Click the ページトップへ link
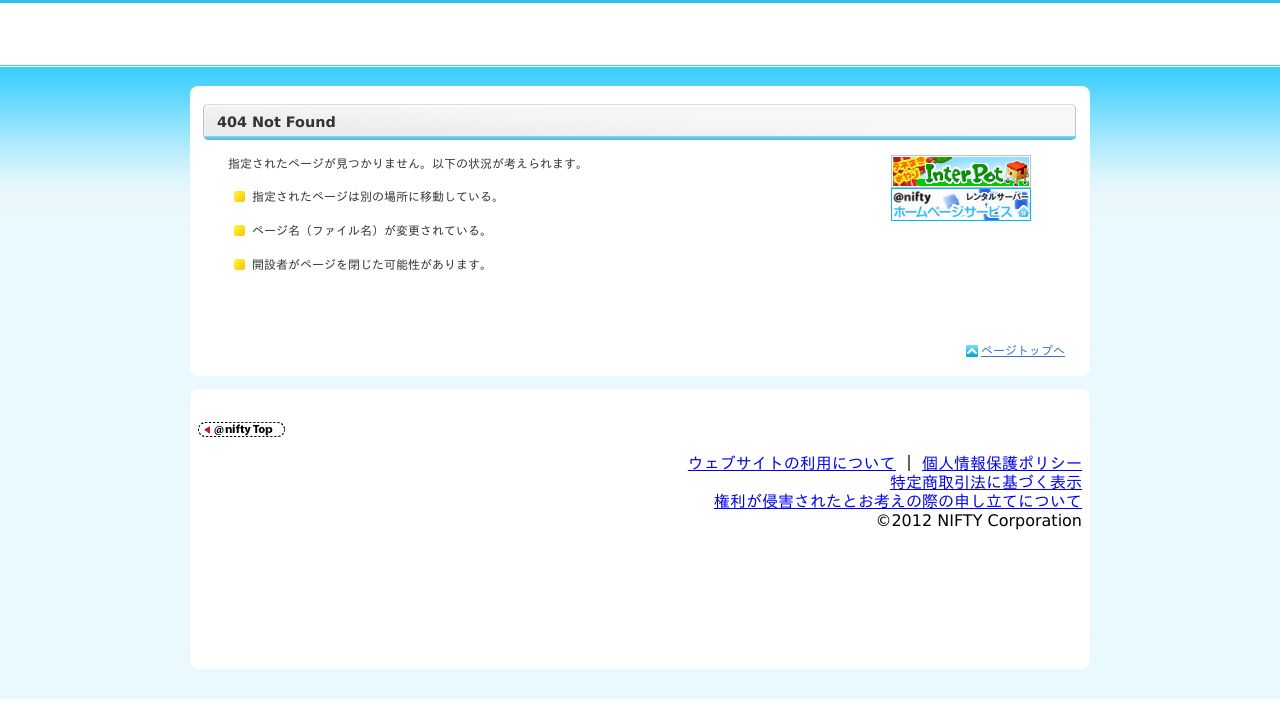The width and height of the screenshot is (1280, 720). tap(1022, 350)
